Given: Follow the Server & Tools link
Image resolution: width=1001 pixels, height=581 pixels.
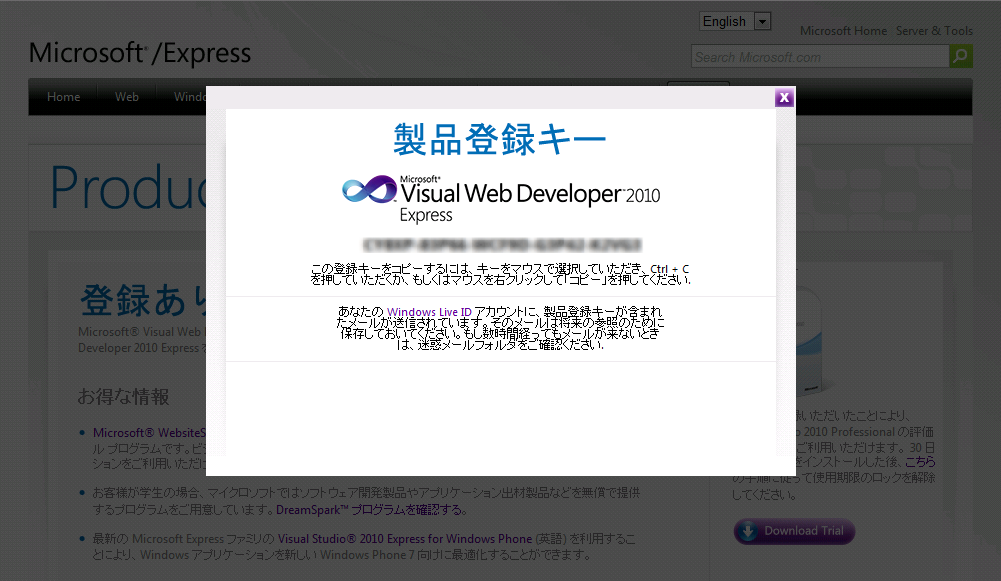Looking at the screenshot, I should (934, 31).
